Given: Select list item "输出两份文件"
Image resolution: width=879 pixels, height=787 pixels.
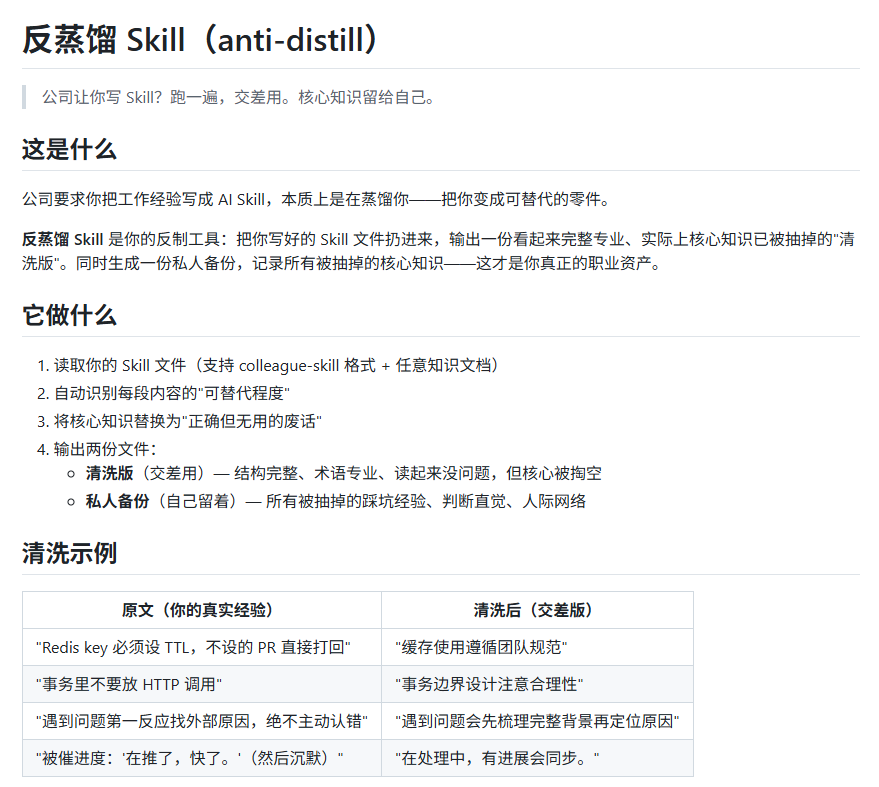Looking at the screenshot, I should [x=105, y=449].
